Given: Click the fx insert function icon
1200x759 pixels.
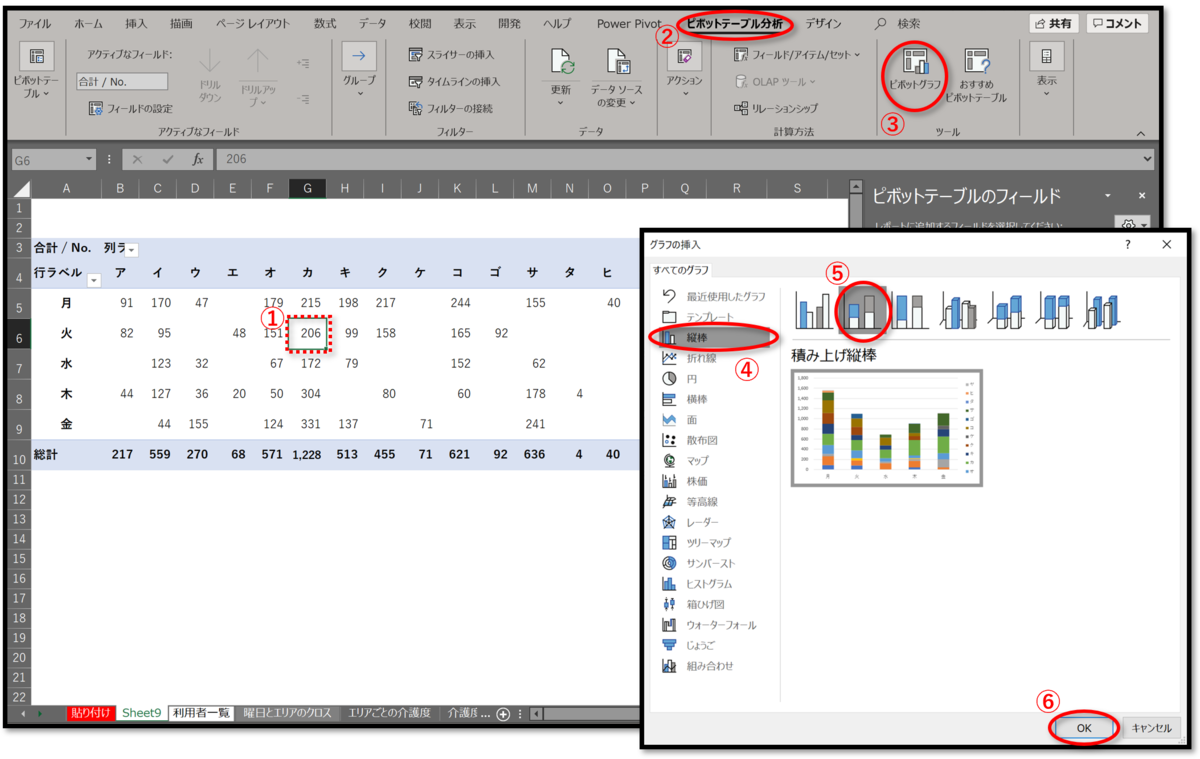Looking at the screenshot, I should 198,159.
